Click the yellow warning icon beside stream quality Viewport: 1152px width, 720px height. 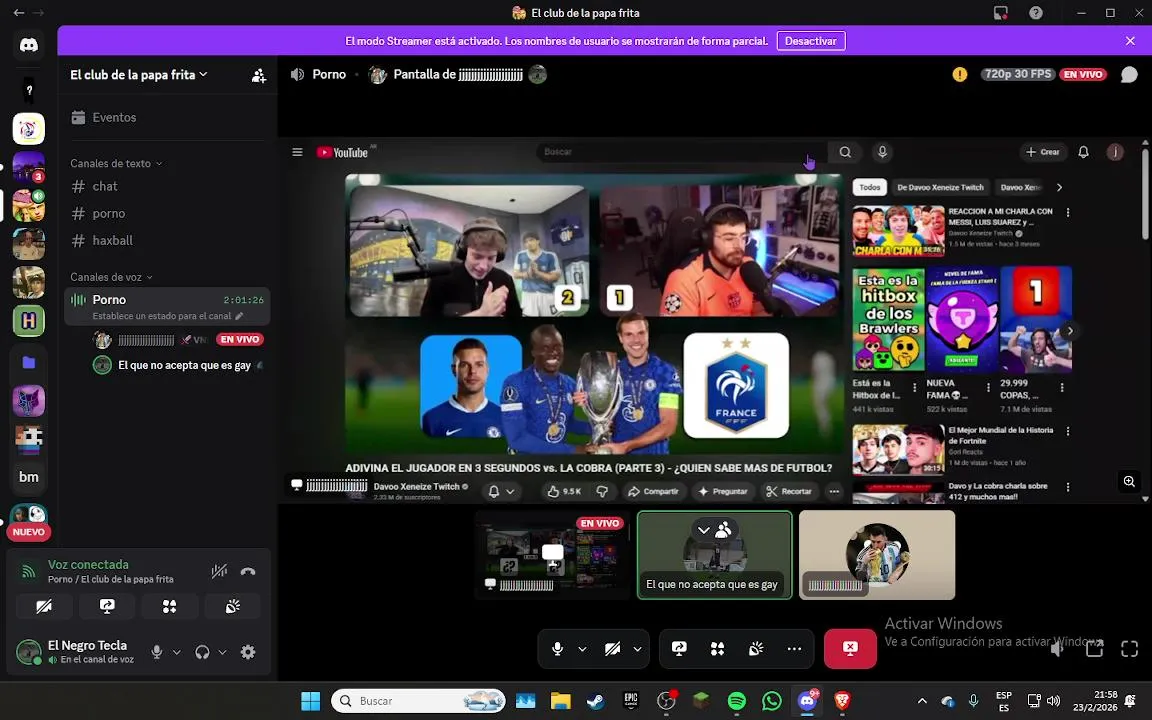pyautogui.click(x=960, y=74)
